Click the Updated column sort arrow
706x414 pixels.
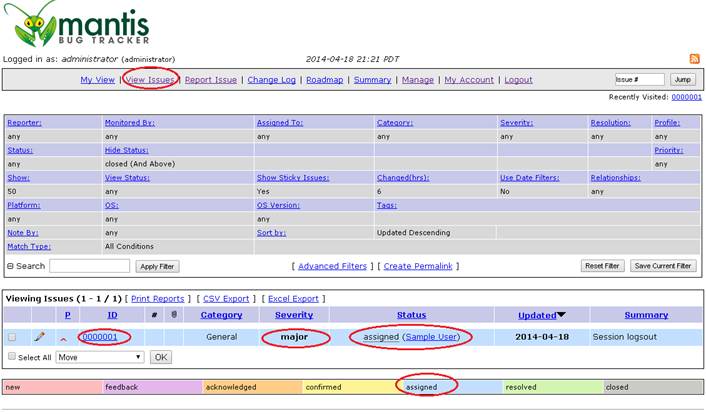(561, 315)
